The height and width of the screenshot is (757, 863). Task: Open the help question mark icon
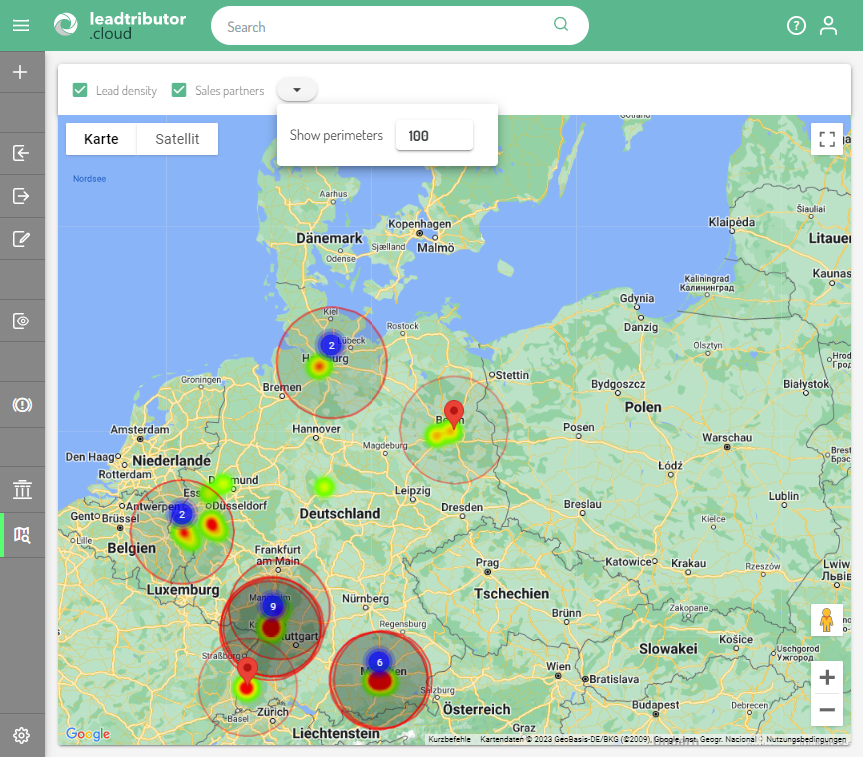796,26
